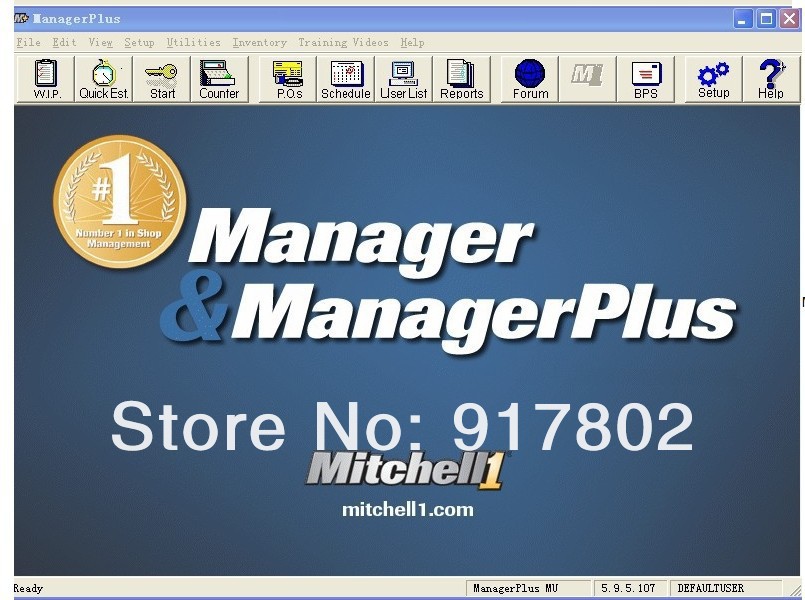Open the Schedule calendar
805x600 pixels.
346,79
